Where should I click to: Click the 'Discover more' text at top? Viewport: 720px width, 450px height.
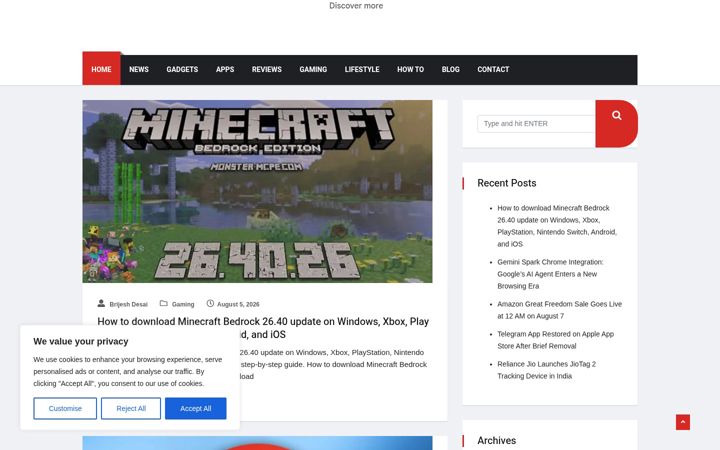356,6
